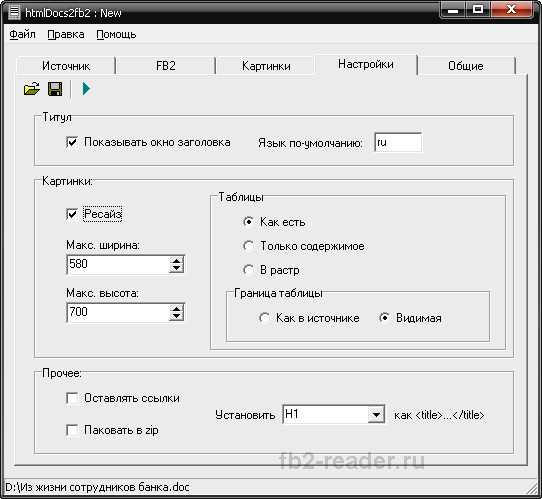This screenshot has width=542, height=499.
Task: Open the Файл menu
Action: [22, 34]
